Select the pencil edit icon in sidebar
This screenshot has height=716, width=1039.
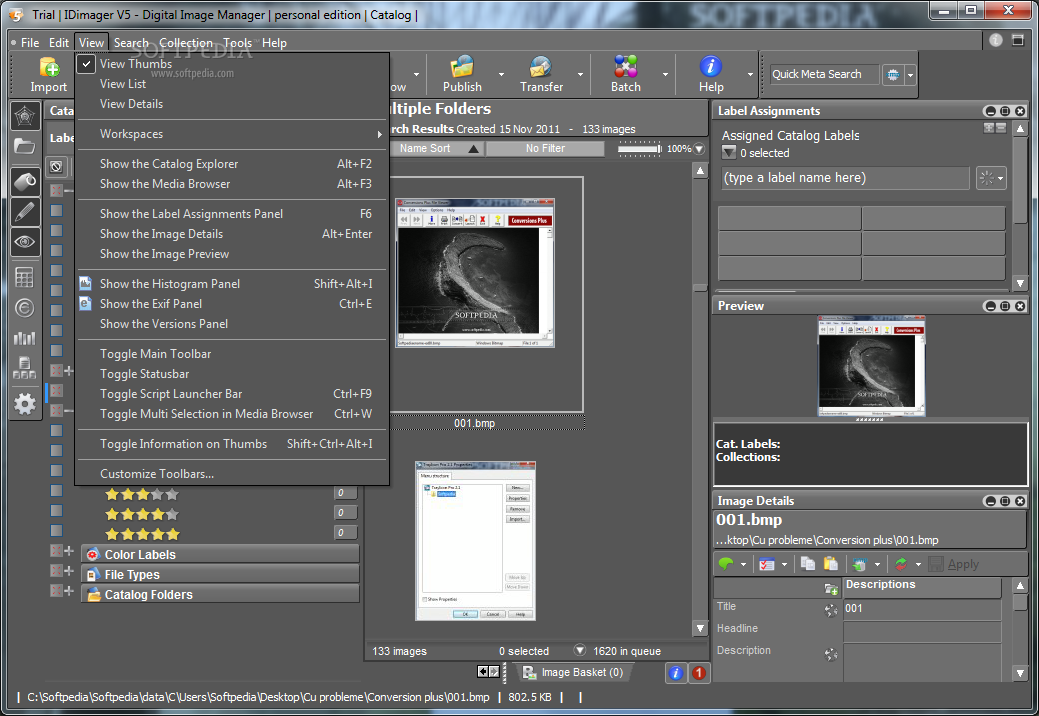[25, 212]
